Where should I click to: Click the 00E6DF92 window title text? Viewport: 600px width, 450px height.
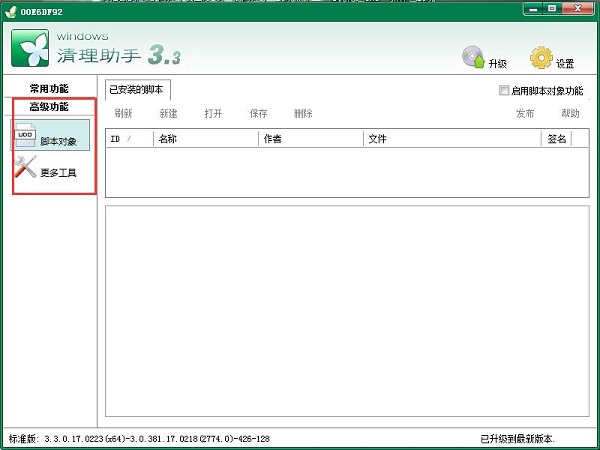(x=41, y=12)
